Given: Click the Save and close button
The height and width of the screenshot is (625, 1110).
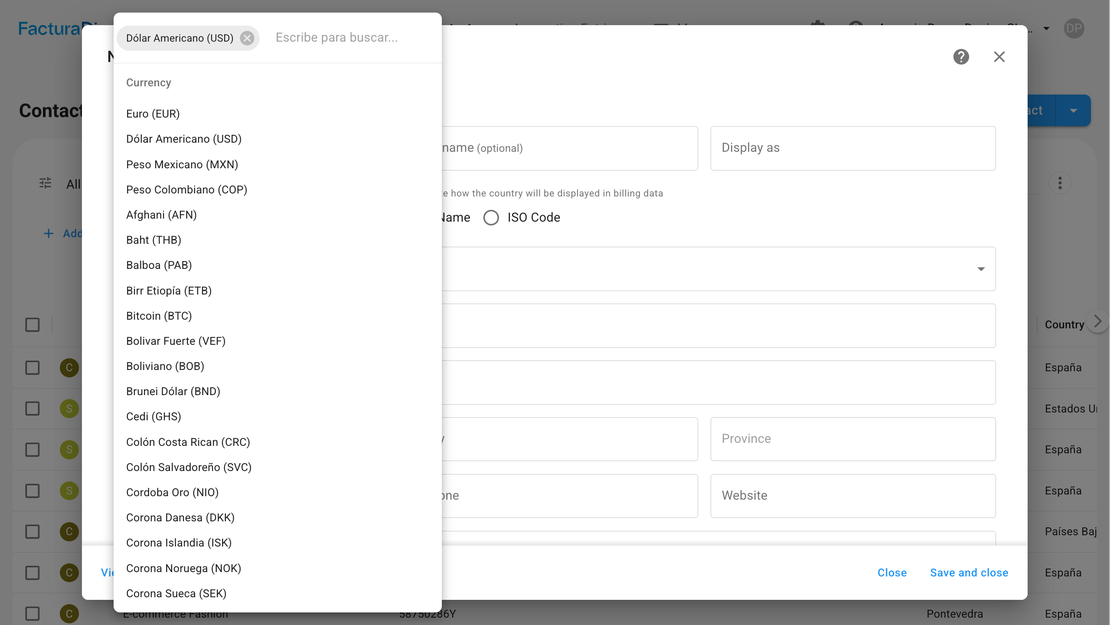Looking at the screenshot, I should [968, 573].
